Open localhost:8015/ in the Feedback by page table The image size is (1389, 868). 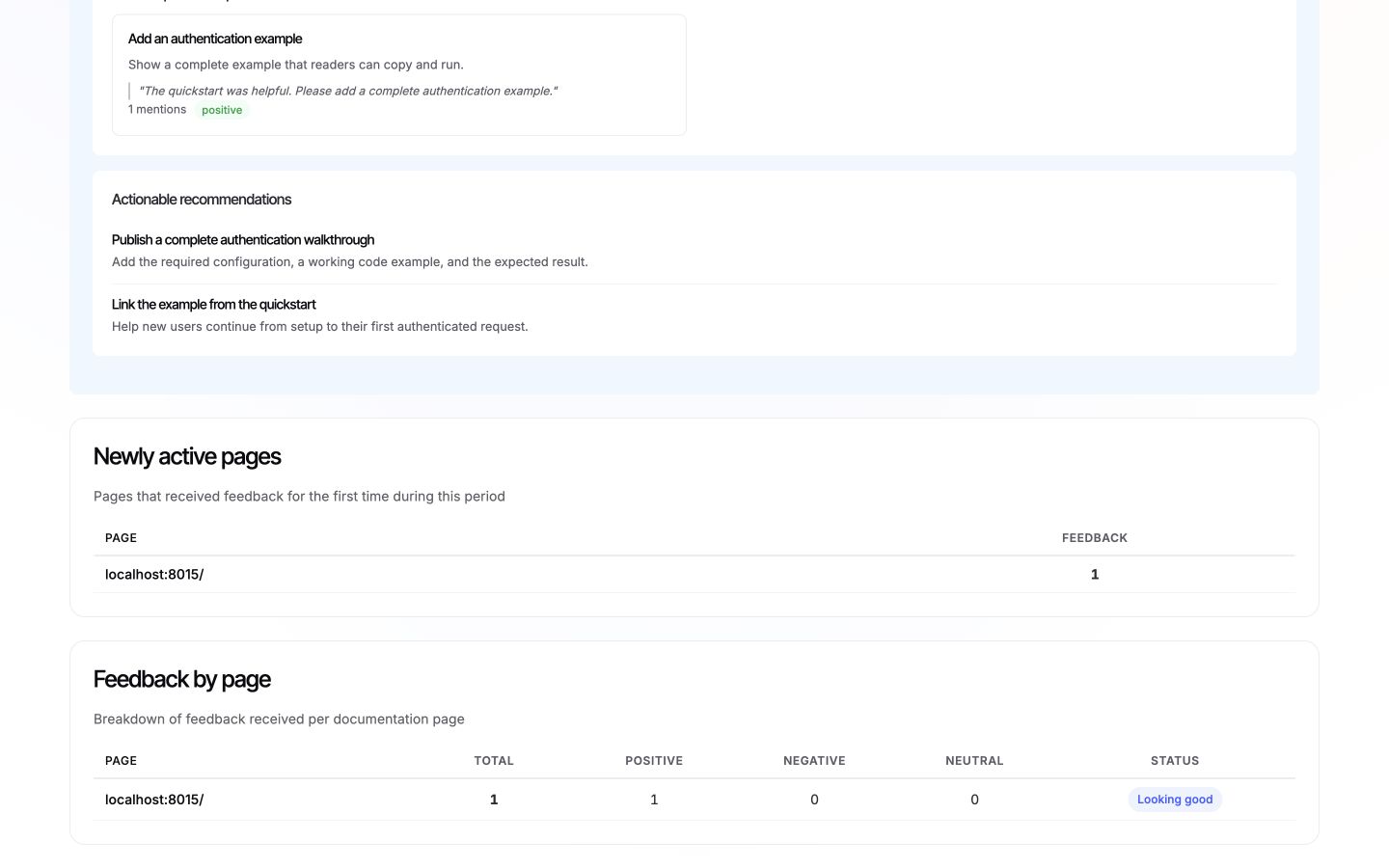pos(154,800)
